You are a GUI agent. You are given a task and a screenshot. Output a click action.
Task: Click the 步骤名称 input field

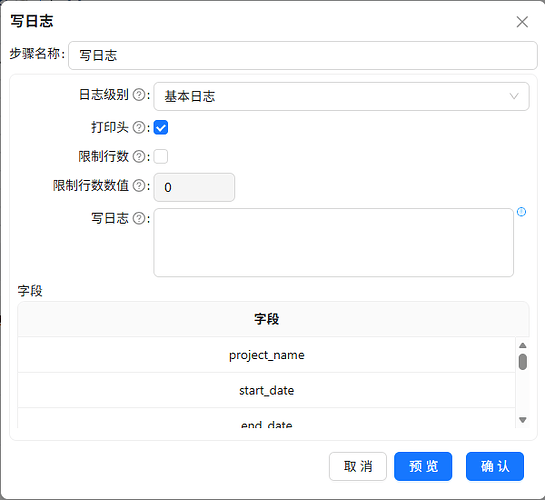pyautogui.click(x=303, y=55)
